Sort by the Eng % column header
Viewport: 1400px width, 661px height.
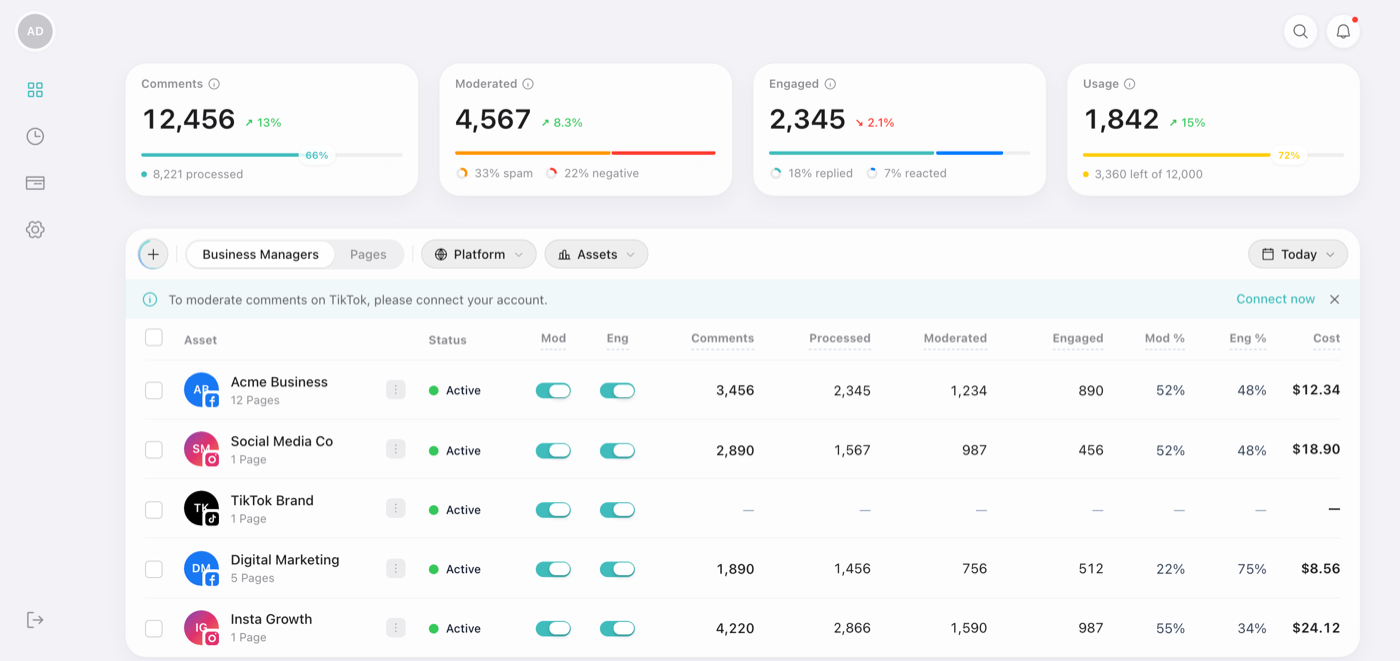(x=1248, y=338)
